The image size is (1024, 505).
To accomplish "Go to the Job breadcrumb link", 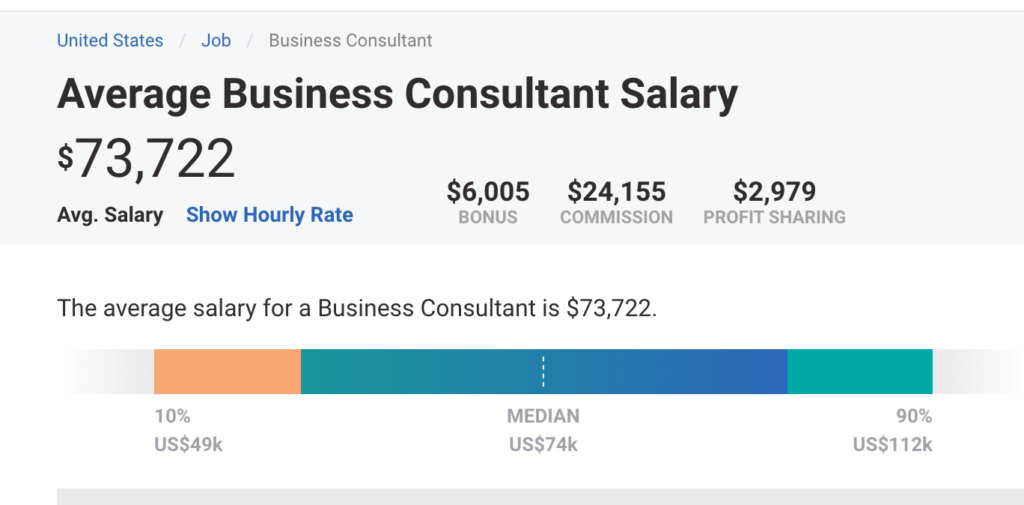I will pos(216,41).
